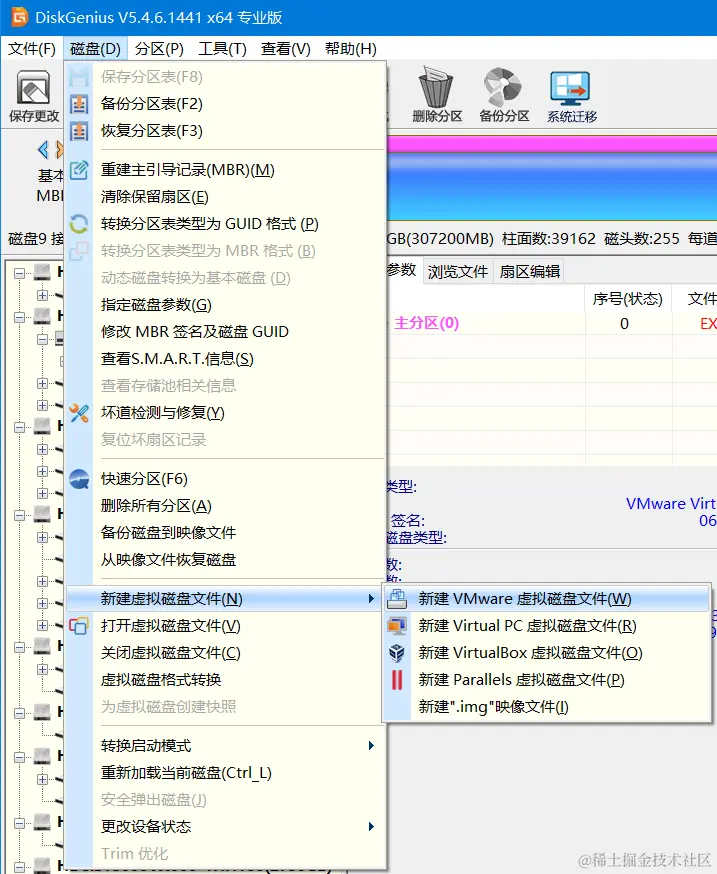717x874 pixels.
Task: Close the 磁盘(D) menu from the menu bar
Action: pos(95,49)
